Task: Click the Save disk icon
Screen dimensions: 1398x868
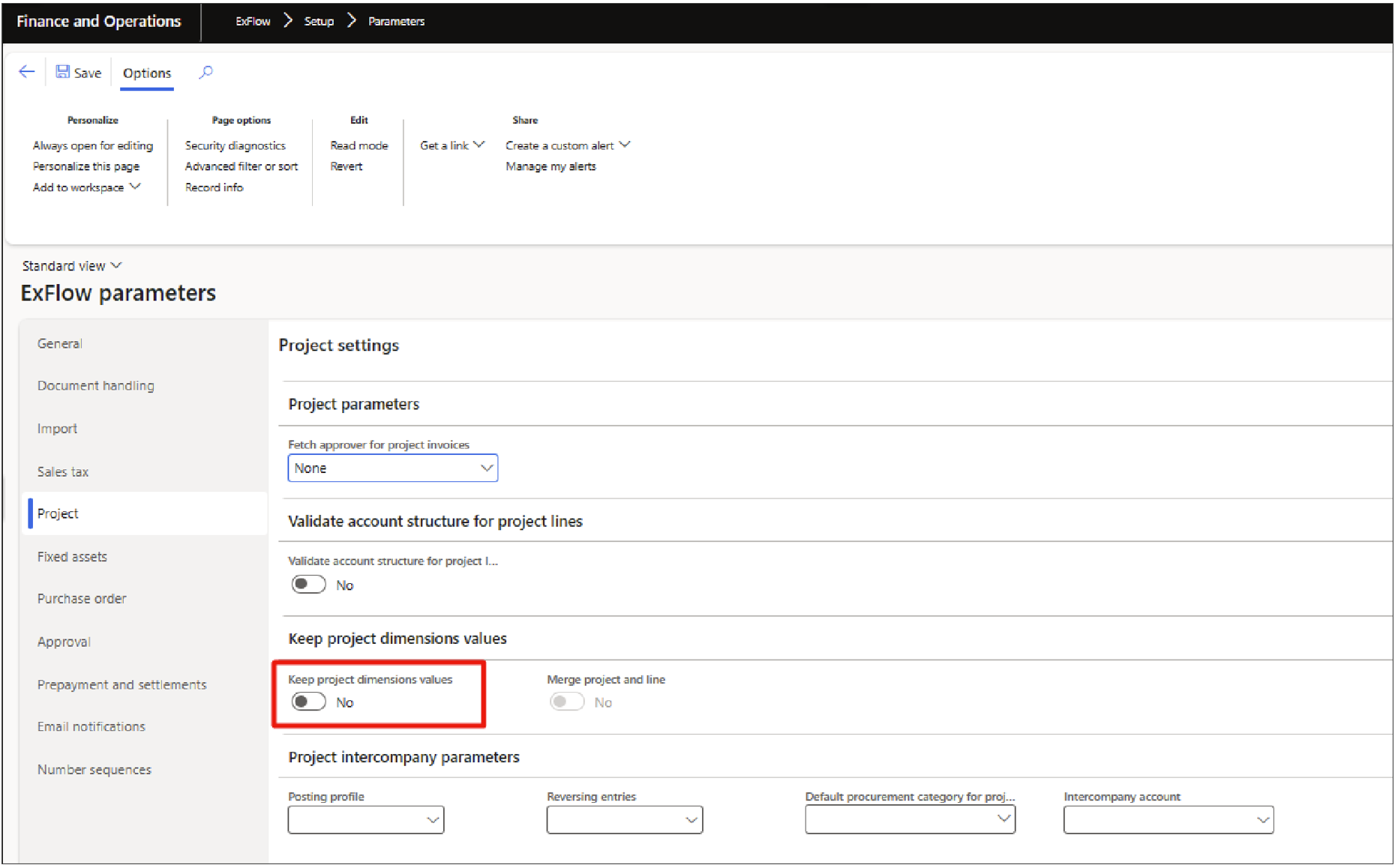Action: click(x=63, y=72)
